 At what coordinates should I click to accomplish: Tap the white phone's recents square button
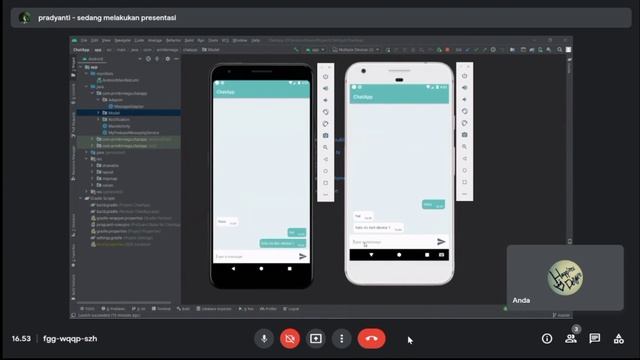tap(427, 255)
